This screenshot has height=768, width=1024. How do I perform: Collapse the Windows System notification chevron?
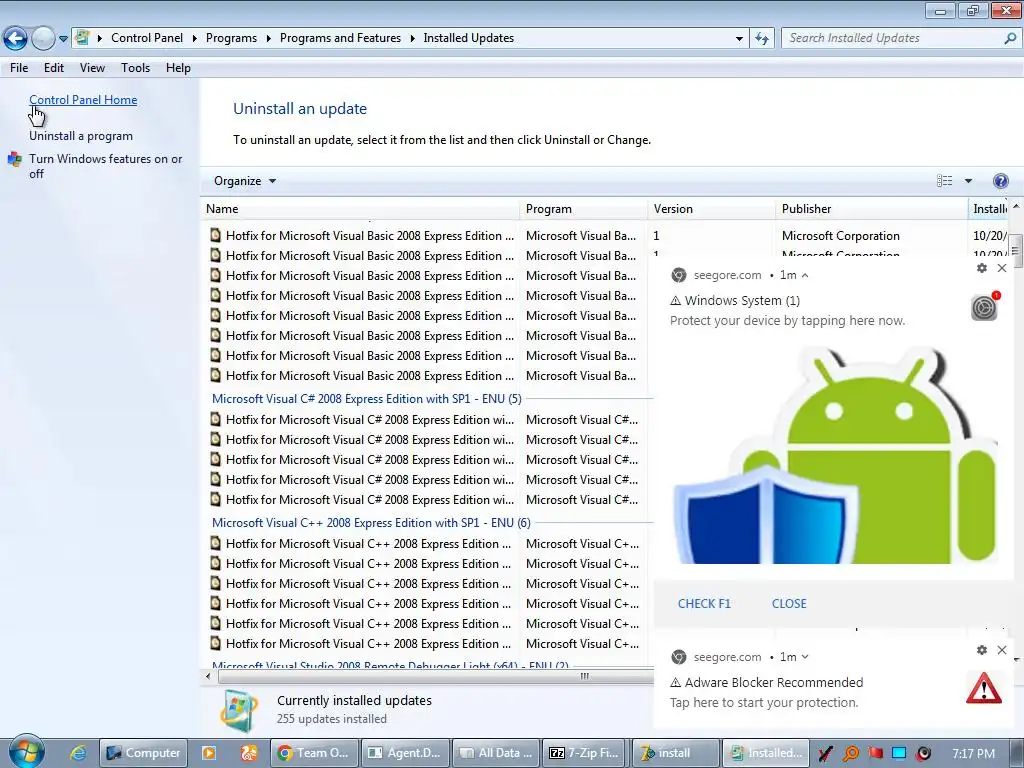[805, 276]
